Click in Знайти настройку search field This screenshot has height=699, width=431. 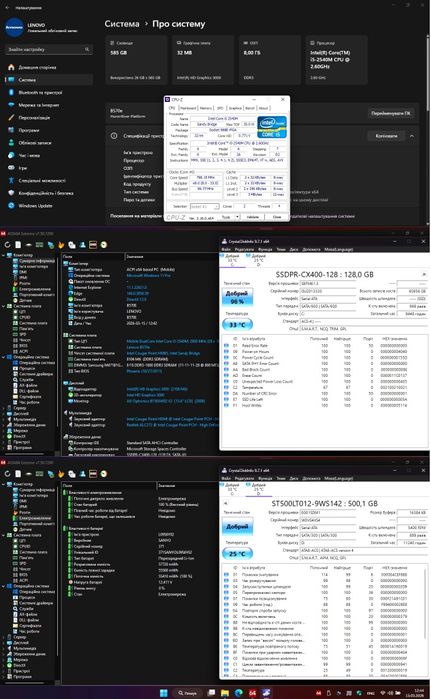tap(48, 49)
